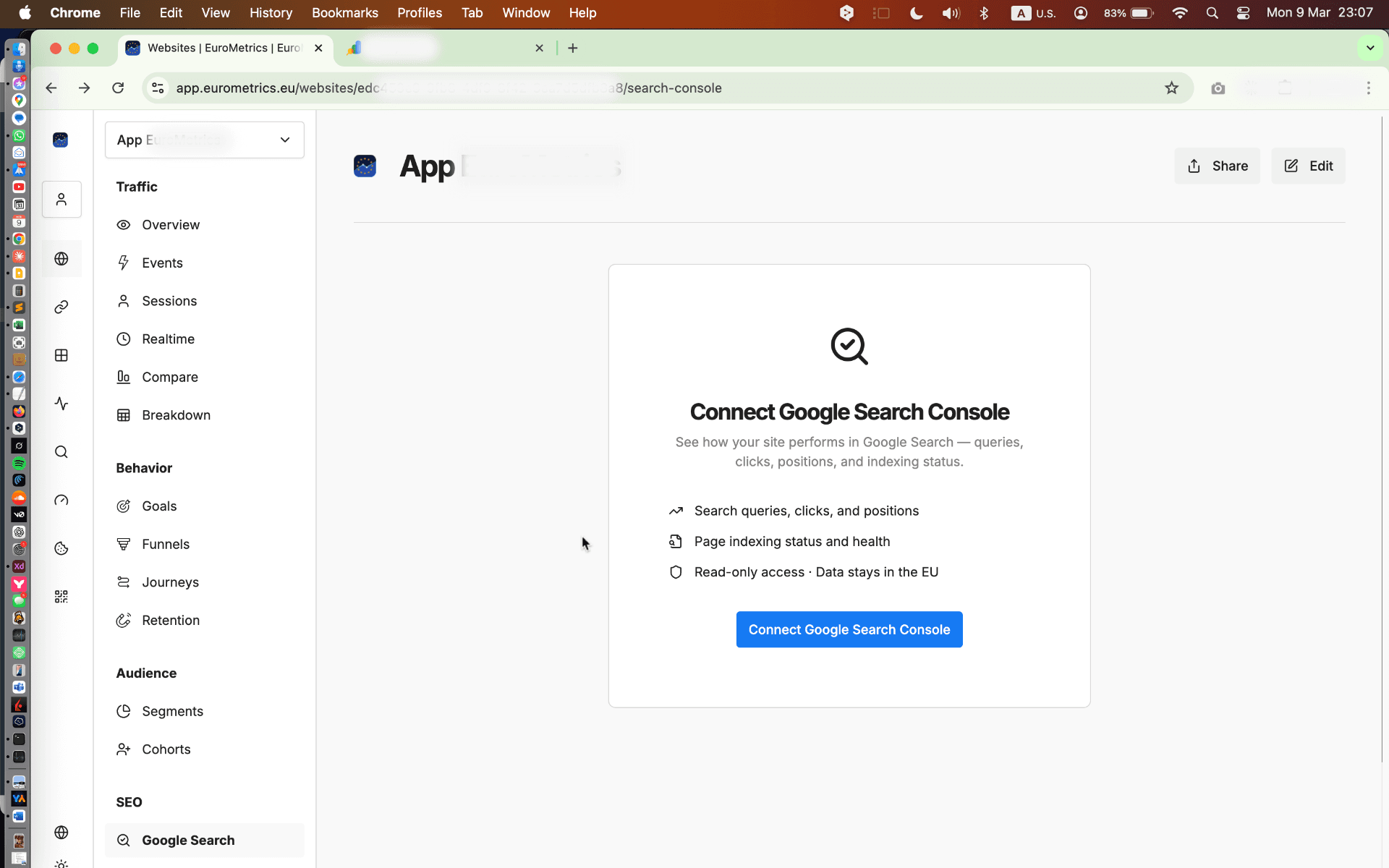Expand the App website selector dropdown
This screenshot has width=1389, height=868.
[x=205, y=140]
